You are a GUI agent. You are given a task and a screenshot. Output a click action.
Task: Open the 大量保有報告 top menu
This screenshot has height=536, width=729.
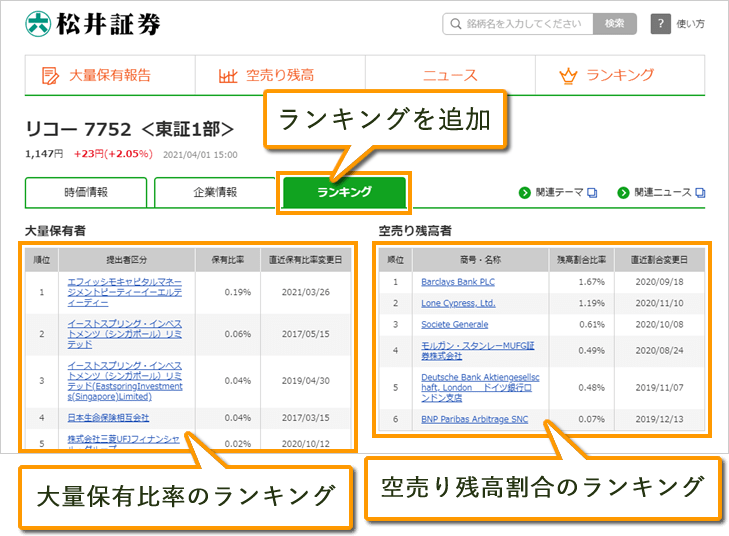point(110,75)
